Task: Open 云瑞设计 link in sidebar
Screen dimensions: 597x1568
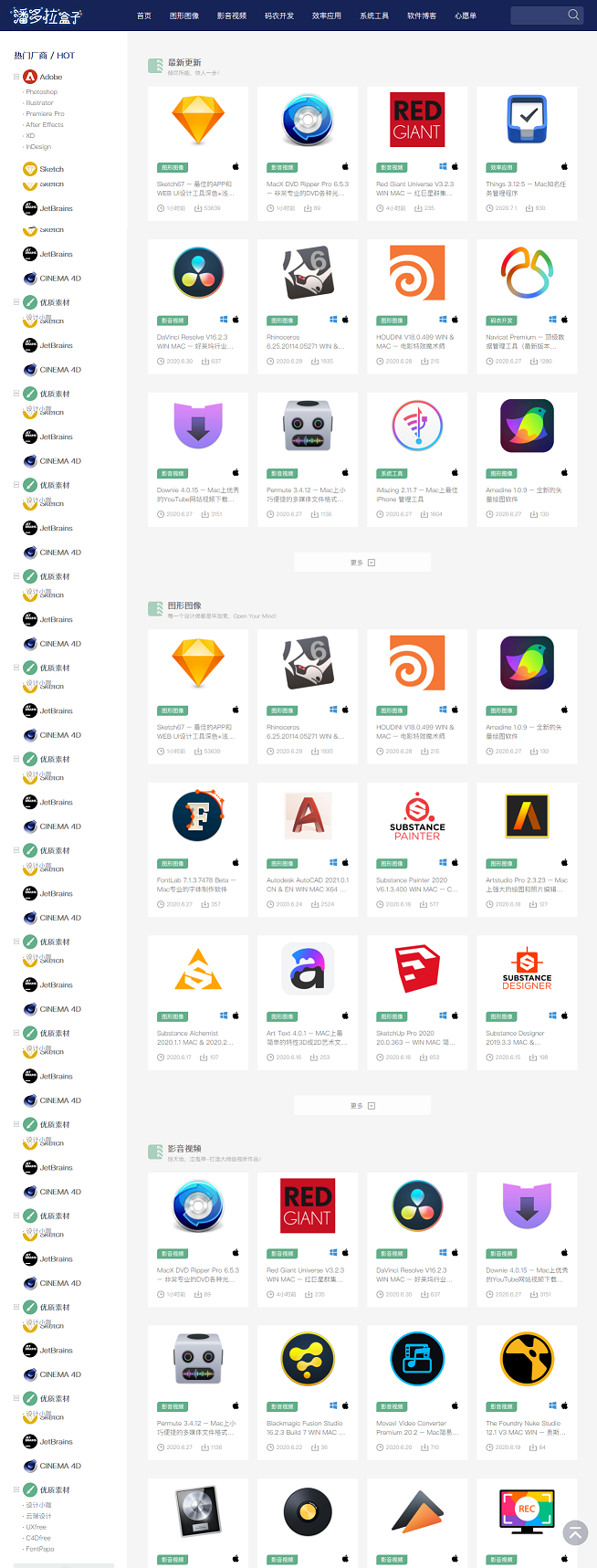Action: click(x=38, y=1516)
